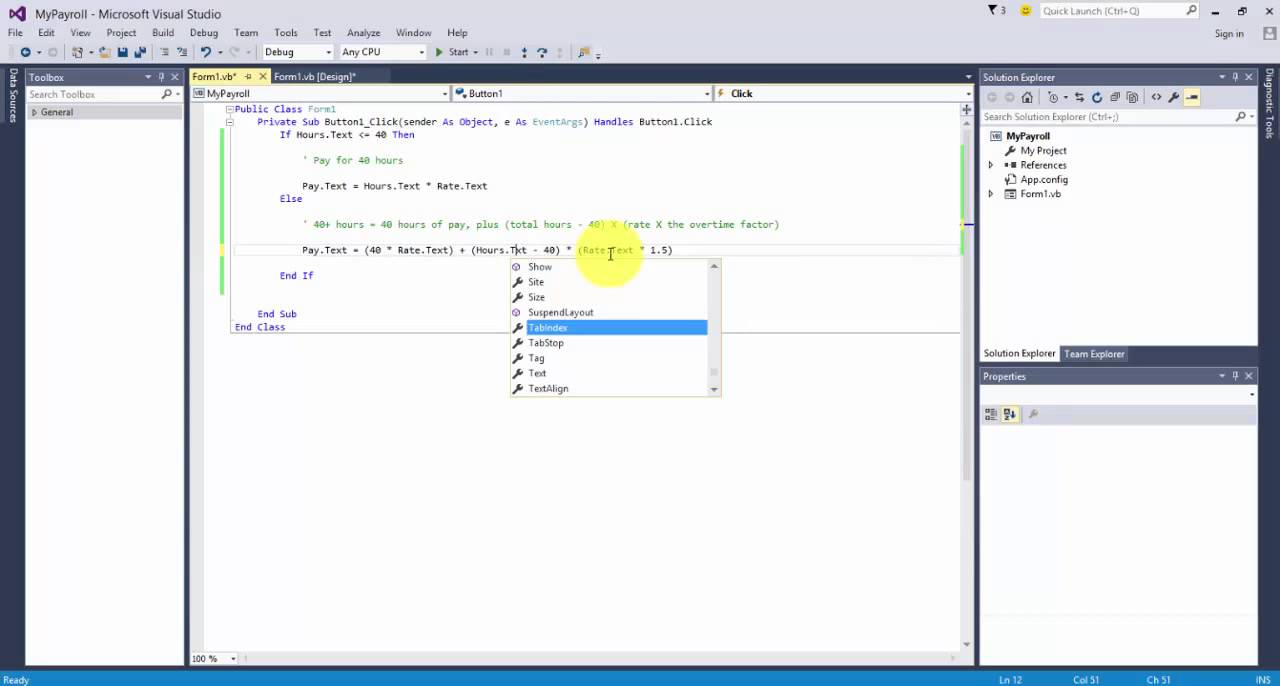Toggle pin on the Form1.vb tab
The height and width of the screenshot is (686, 1280).
click(249, 77)
